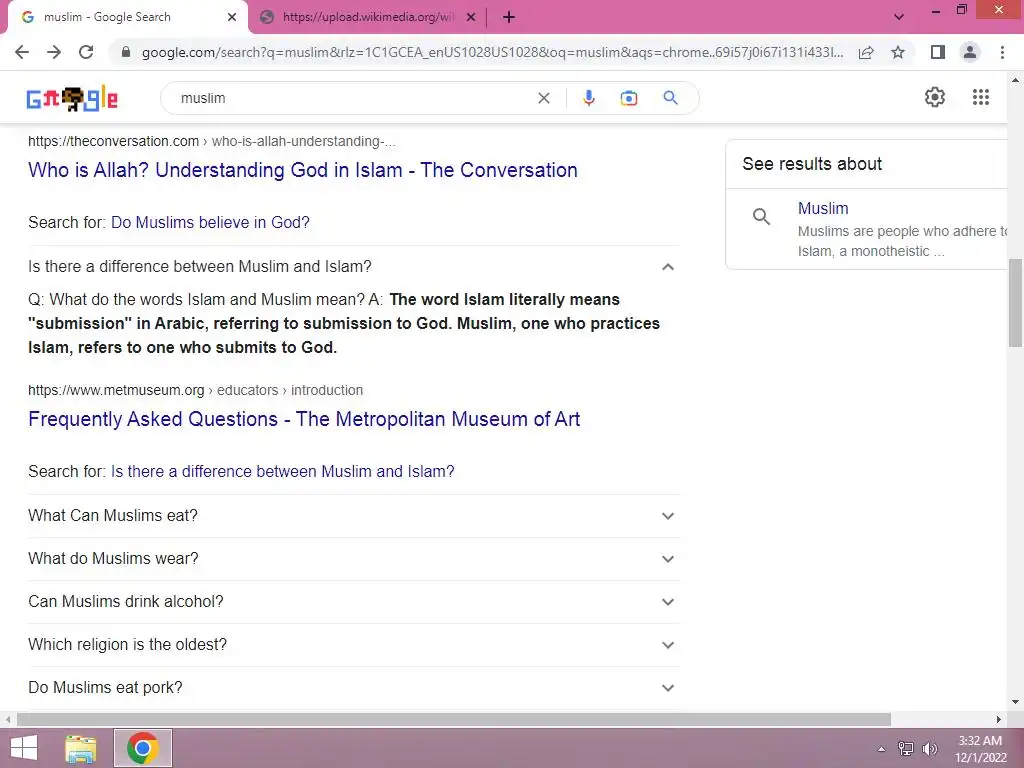The image size is (1024, 768).
Task: Focus the Google search input field
Action: (353, 98)
